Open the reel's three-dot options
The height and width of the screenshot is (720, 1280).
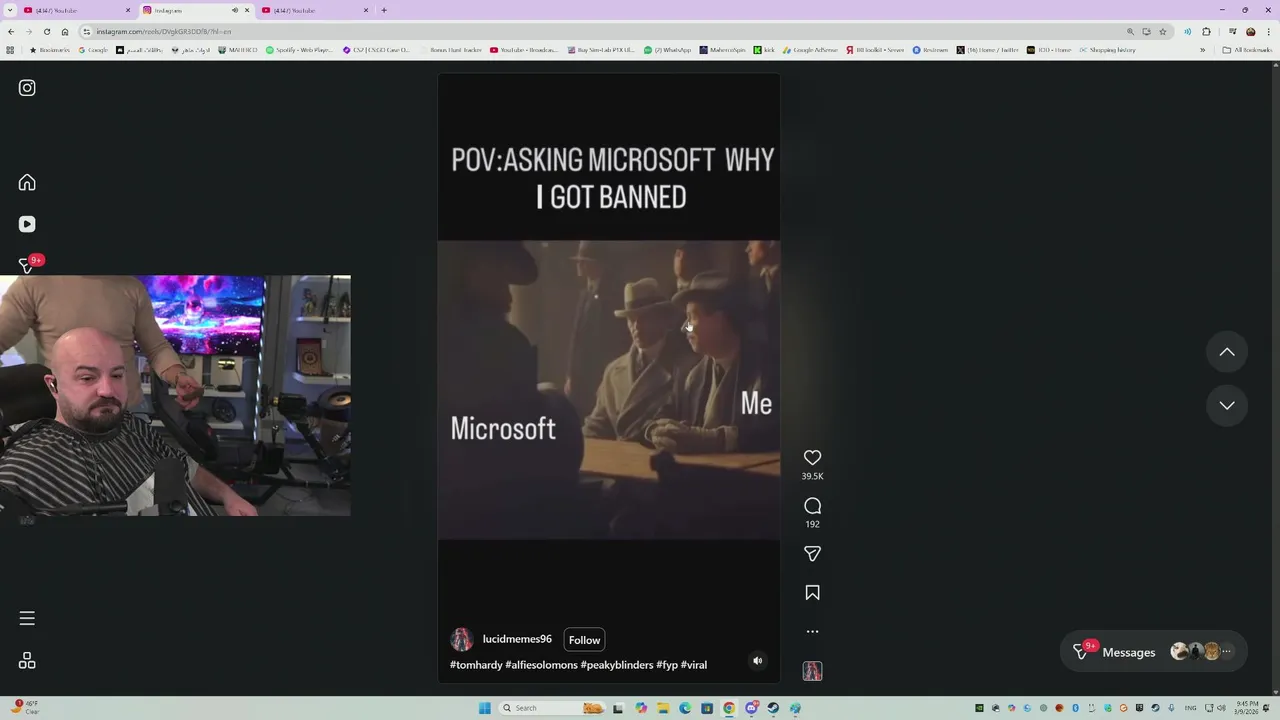click(x=812, y=631)
